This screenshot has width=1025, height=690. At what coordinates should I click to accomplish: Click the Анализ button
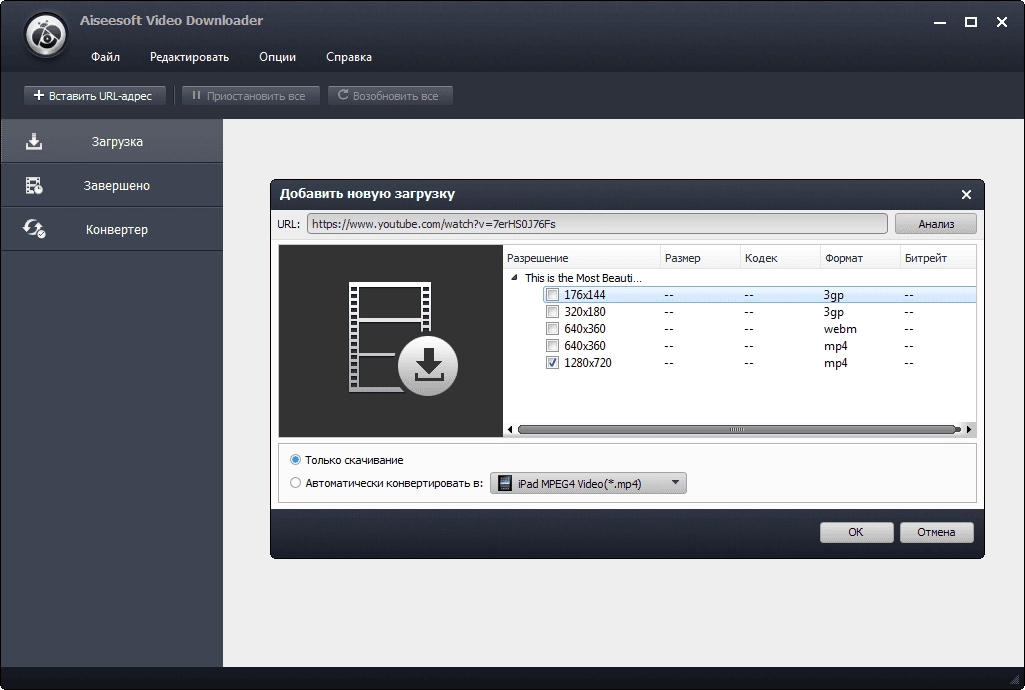coord(936,223)
